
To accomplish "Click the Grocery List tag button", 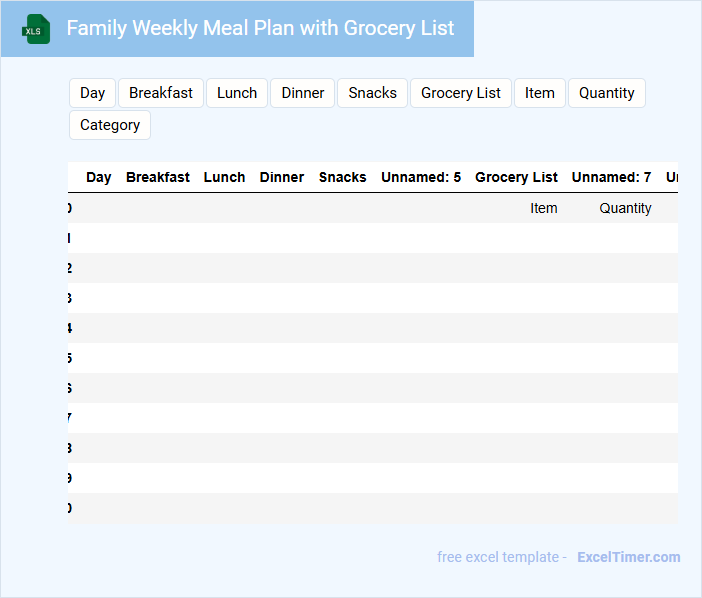I will tap(461, 93).
